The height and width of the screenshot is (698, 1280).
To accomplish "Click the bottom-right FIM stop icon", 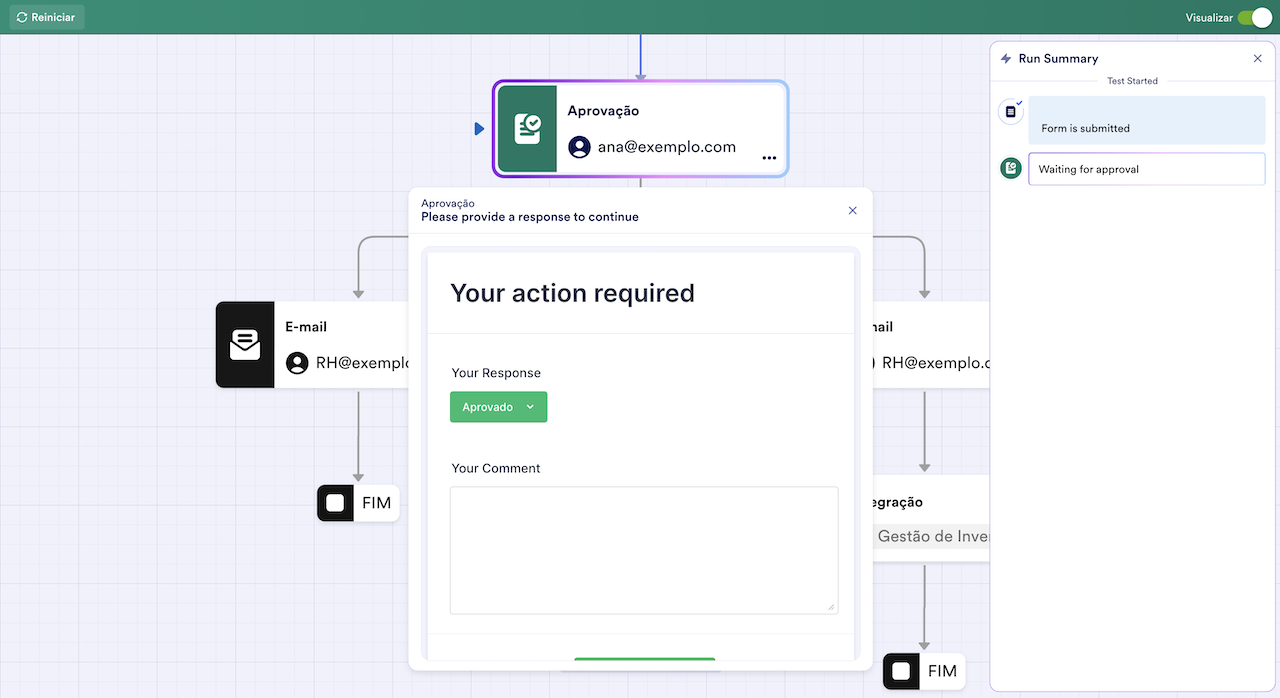I will (x=902, y=671).
